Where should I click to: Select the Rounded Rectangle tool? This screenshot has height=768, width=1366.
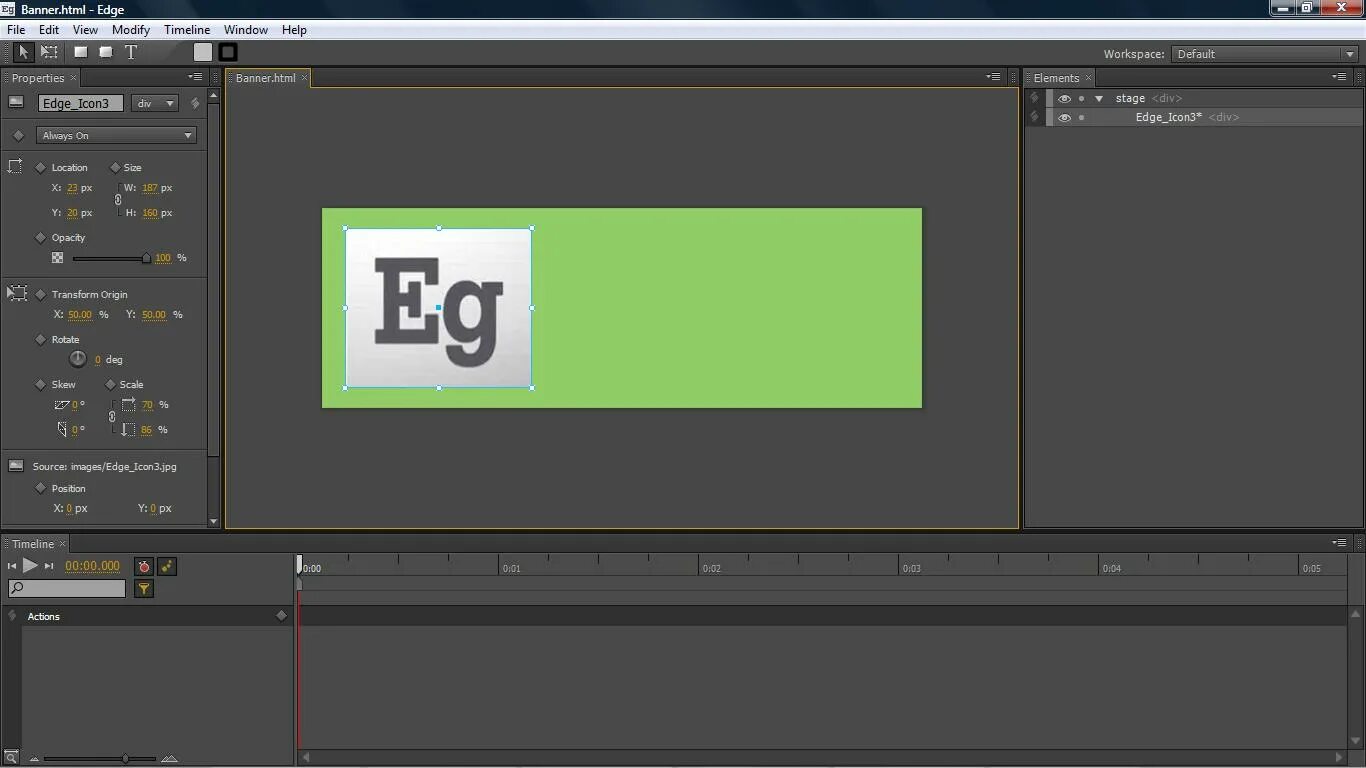105,52
